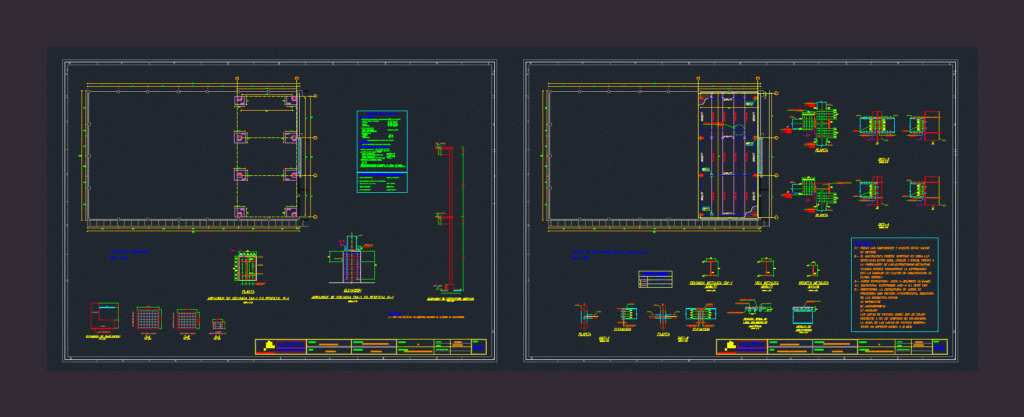
Task: Click the upper PLANTA connection detail, right sheet
Action: [x=810, y=124]
